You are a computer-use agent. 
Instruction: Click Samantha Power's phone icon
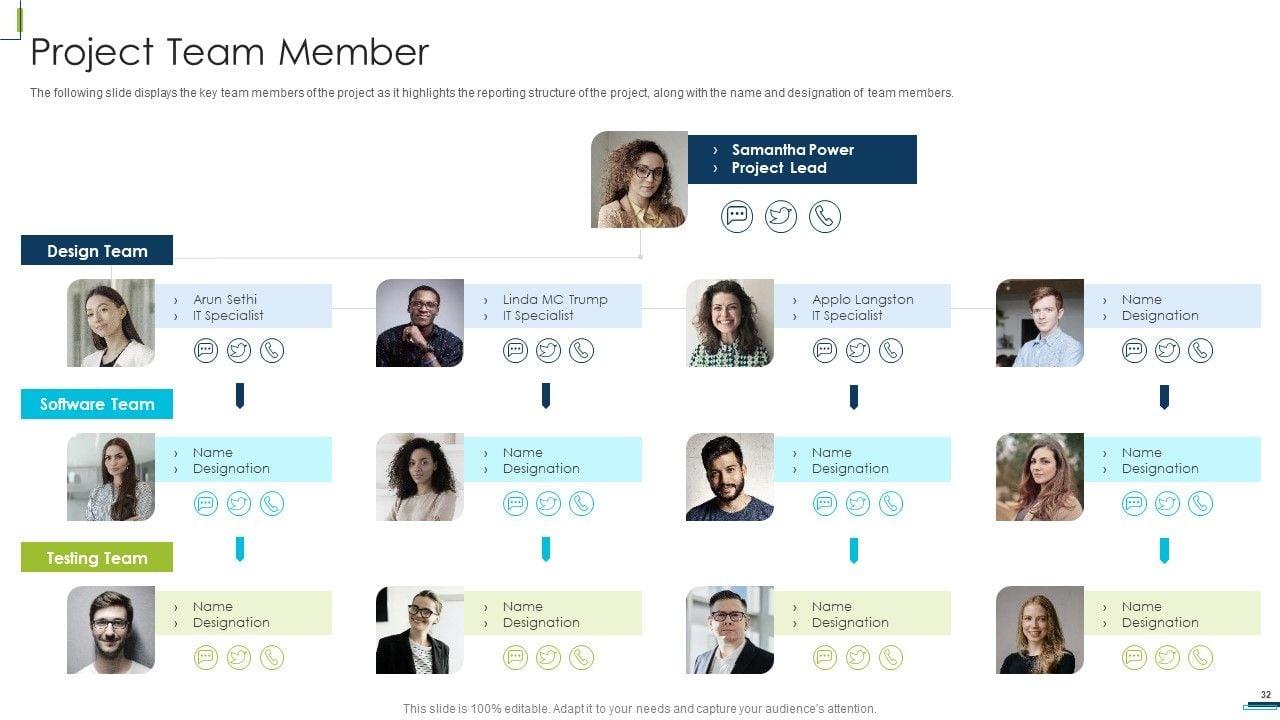click(825, 216)
